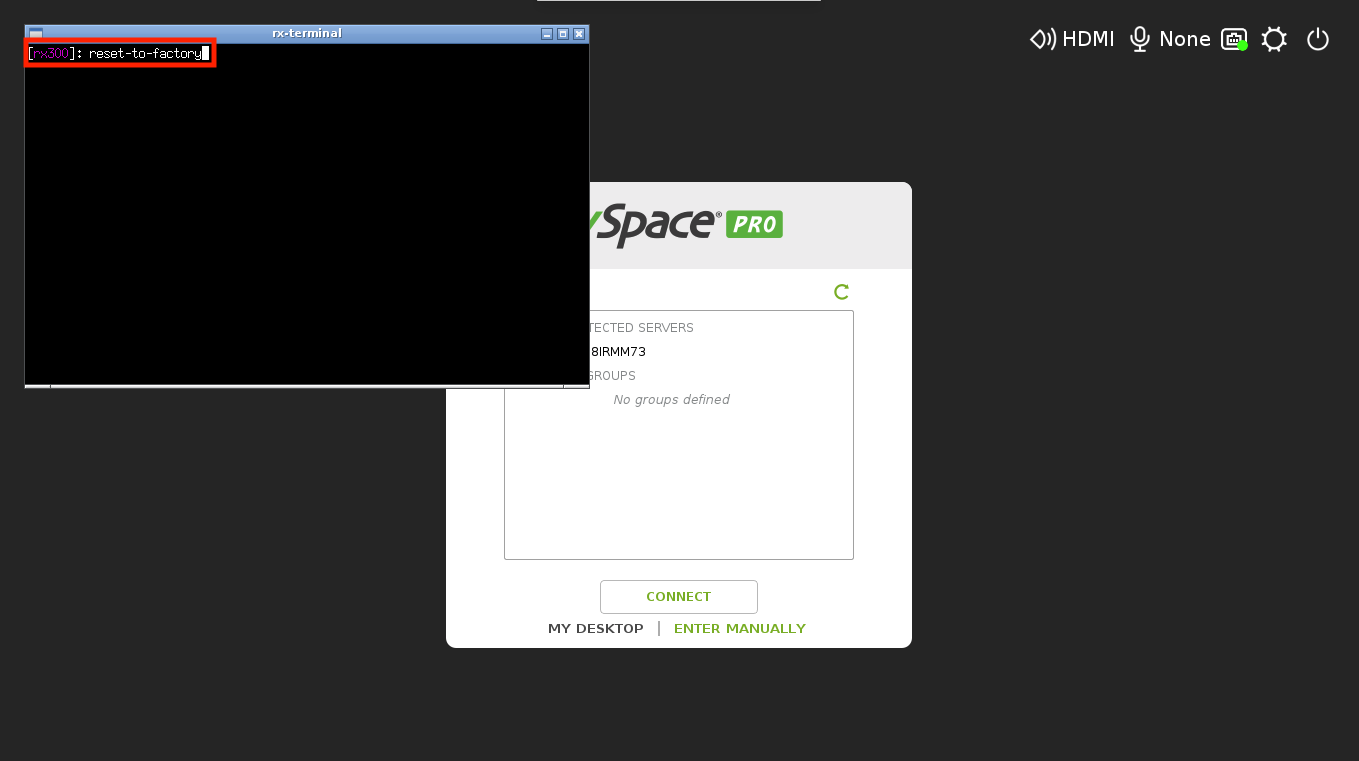Open the microphone input selector labeled None
This screenshot has height=761, width=1359.
(x=1169, y=39)
